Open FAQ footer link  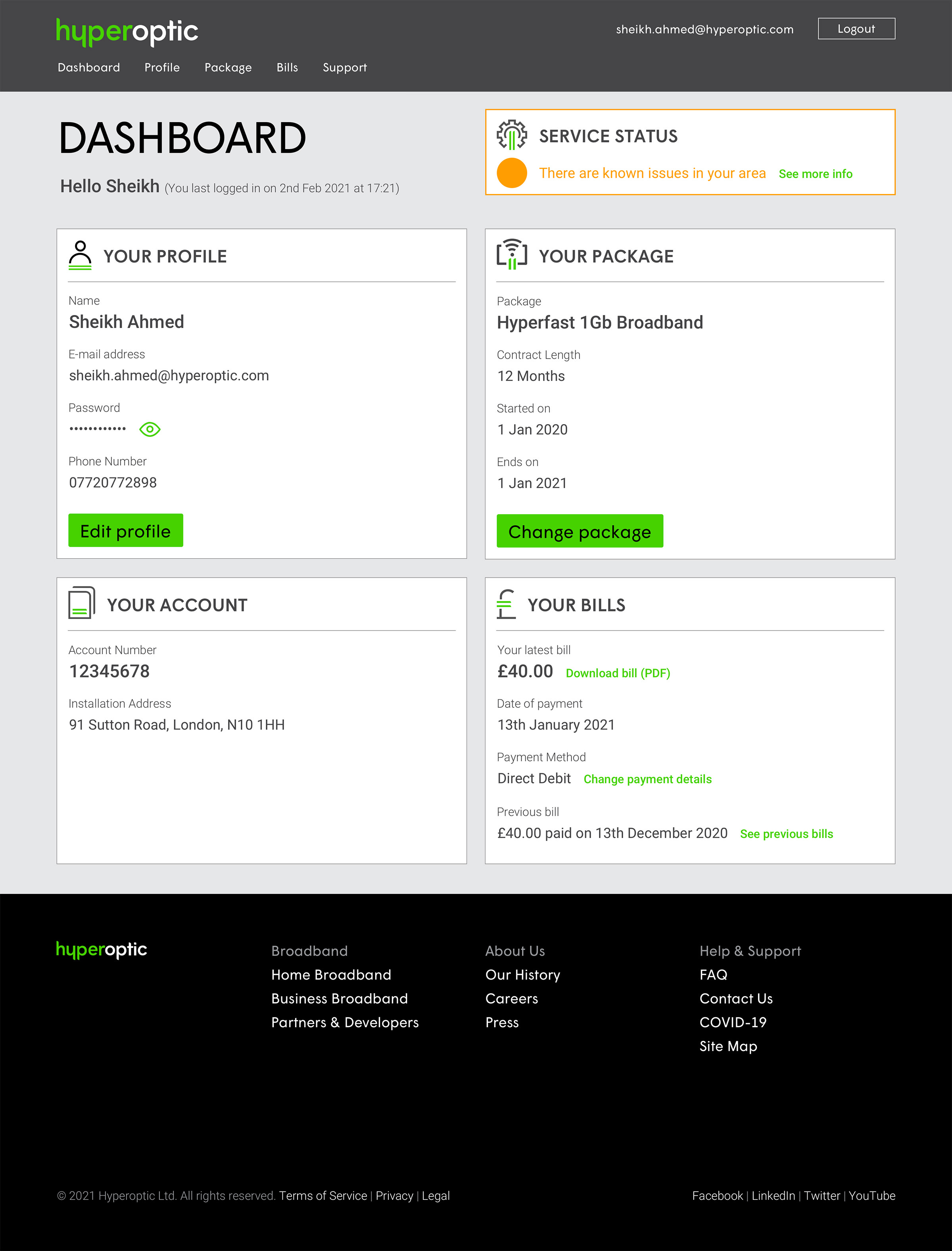coord(714,974)
